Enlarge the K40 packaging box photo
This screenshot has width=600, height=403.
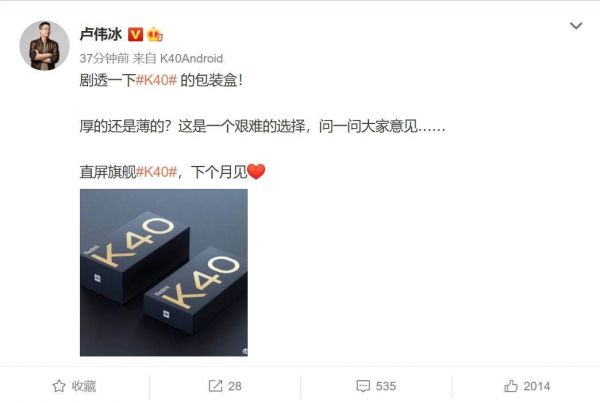click(164, 272)
